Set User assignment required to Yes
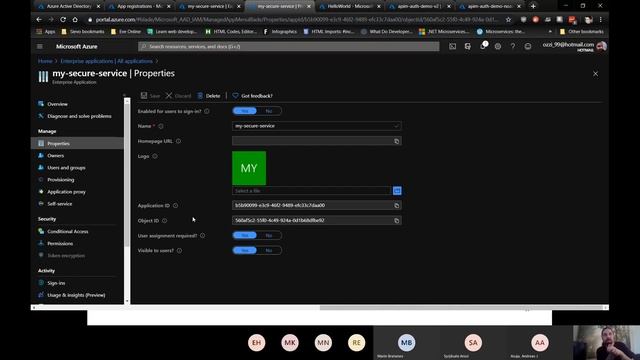The width and height of the screenshot is (640, 360). tap(244, 236)
